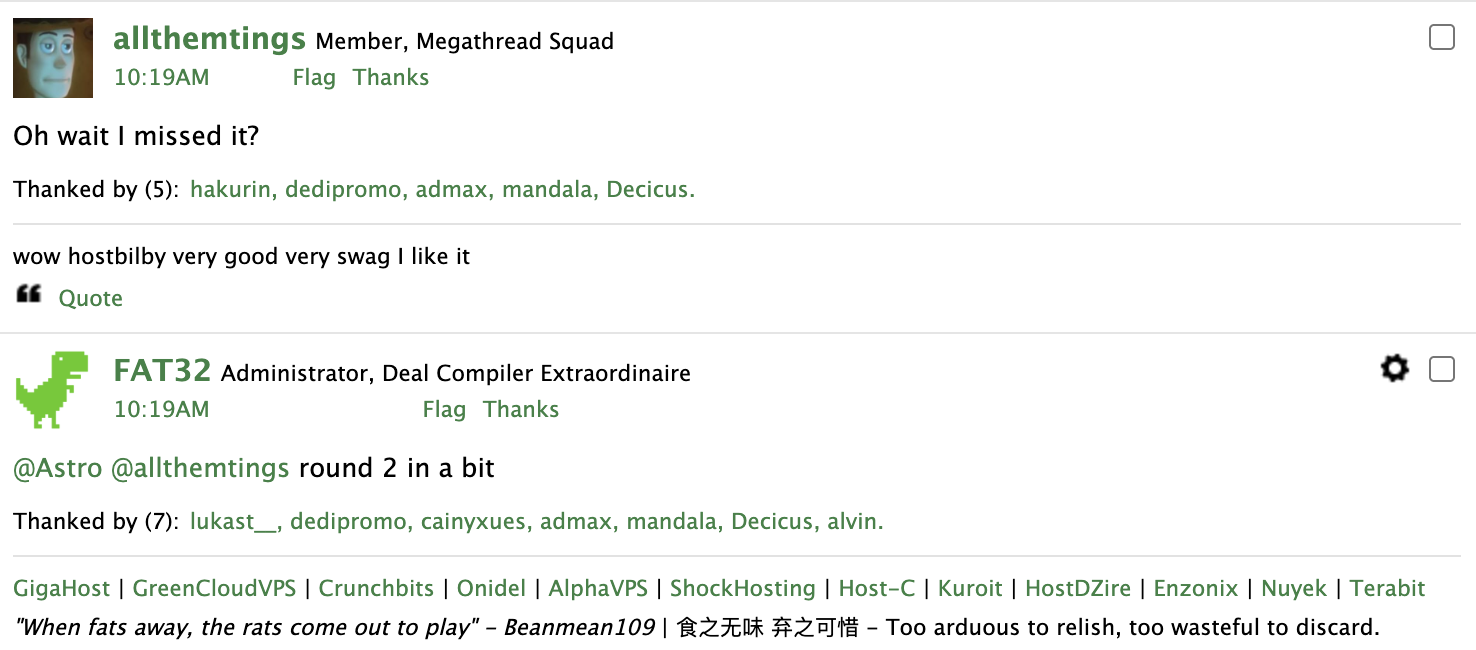Viewport: 1476px width, 650px height.
Task: Open allthemtings' profile via username
Action: [x=209, y=39]
